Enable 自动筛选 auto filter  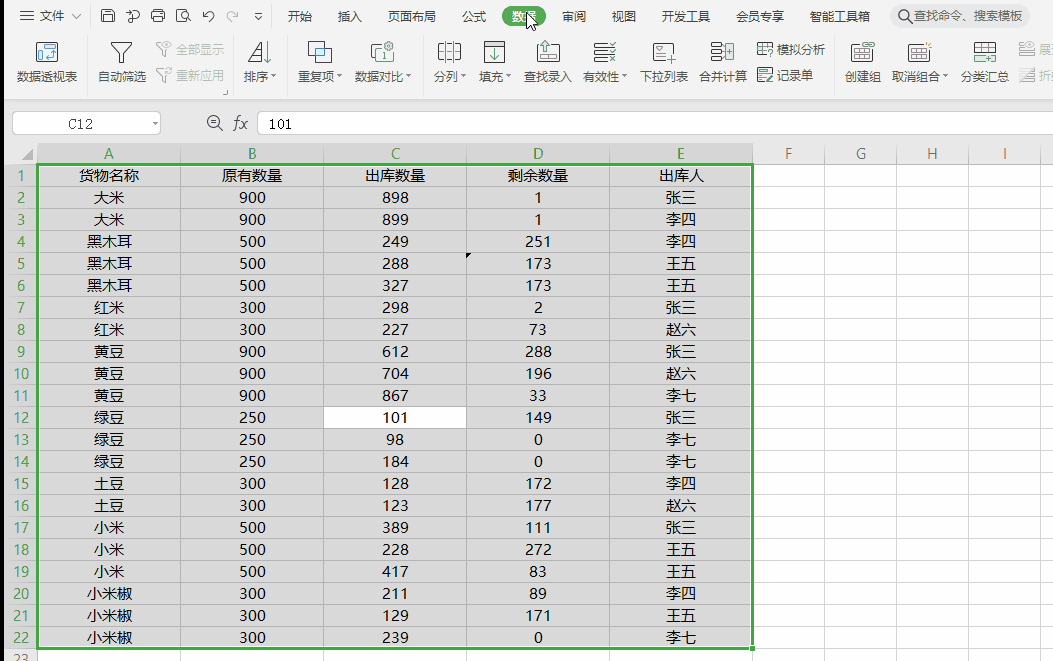122,61
